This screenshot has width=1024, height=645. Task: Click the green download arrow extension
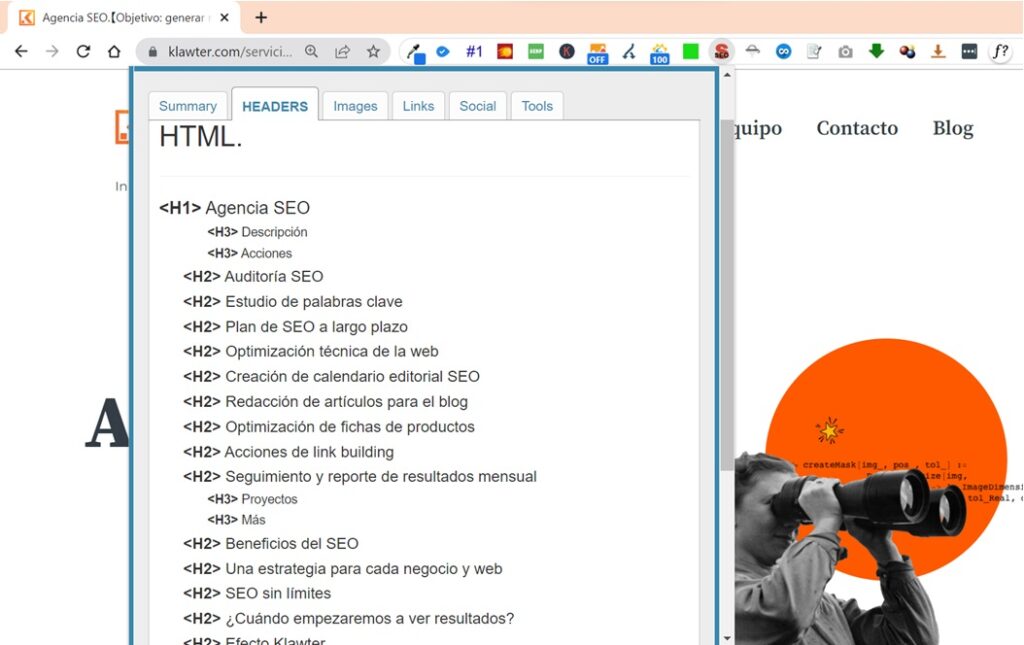(876, 52)
